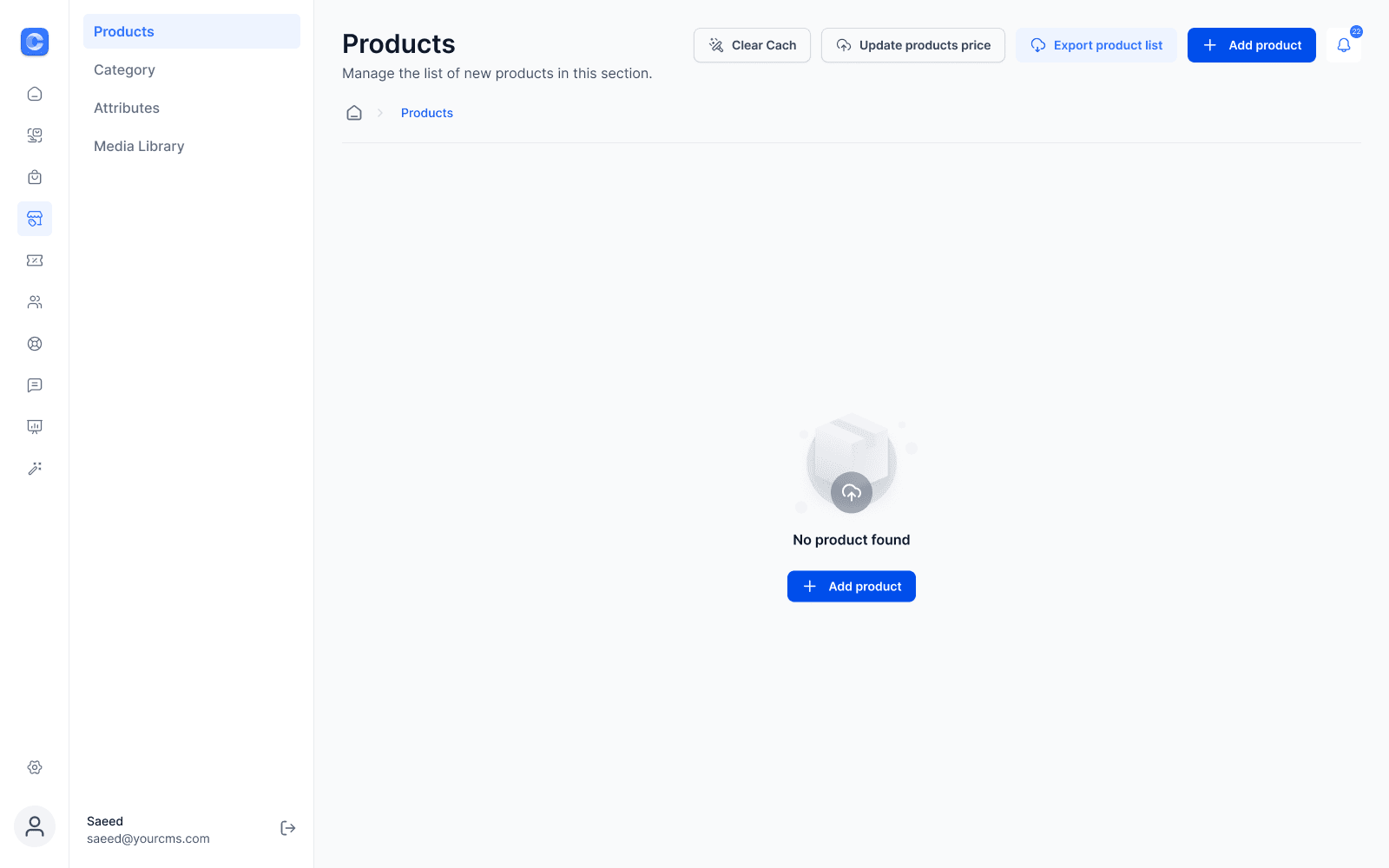1389x868 pixels.
Task: Open the second sidebar icon below home
Action: pyautogui.click(x=35, y=135)
